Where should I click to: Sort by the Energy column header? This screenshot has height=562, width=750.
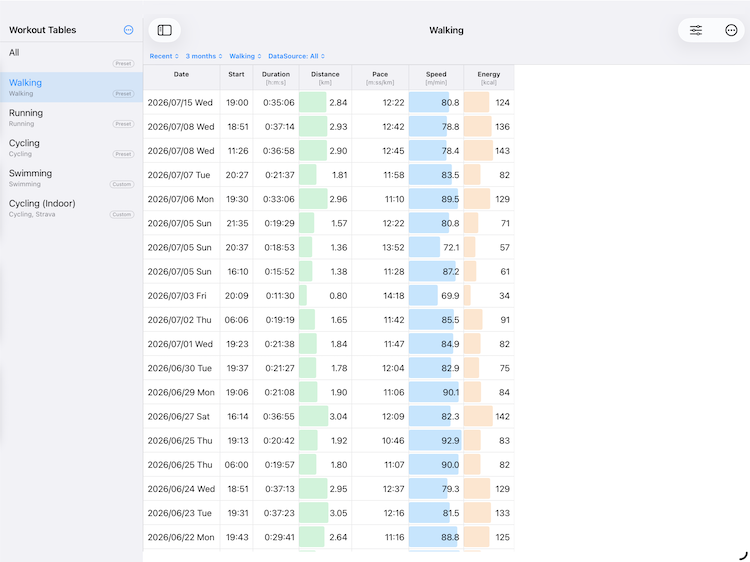point(489,77)
